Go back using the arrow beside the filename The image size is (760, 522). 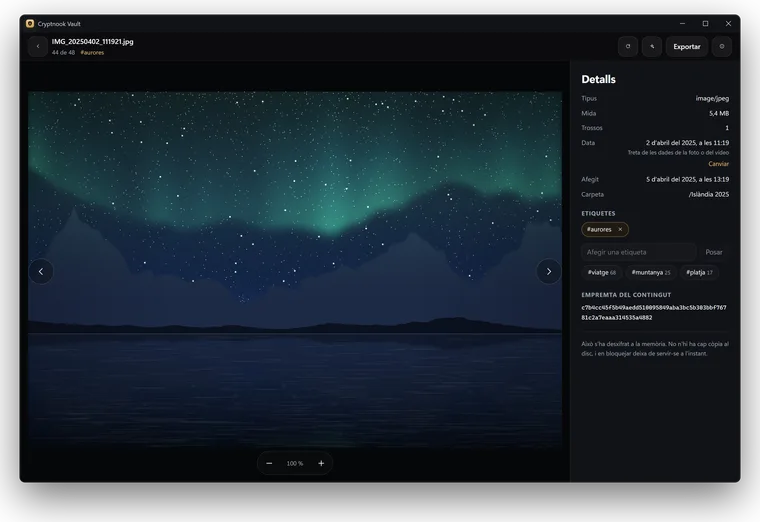(x=38, y=47)
